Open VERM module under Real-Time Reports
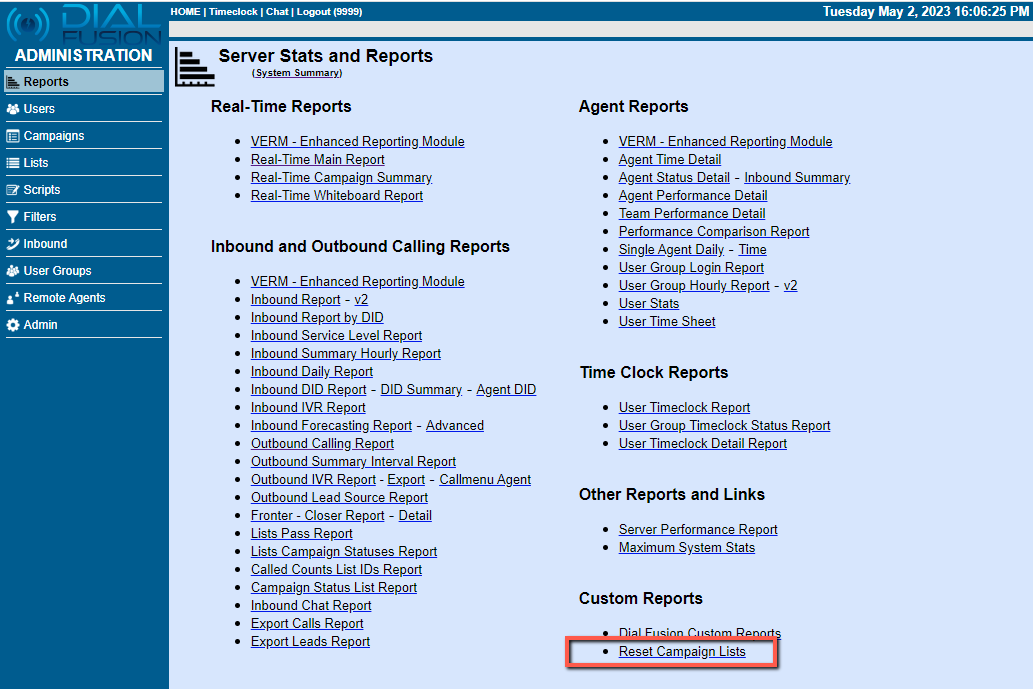 [x=358, y=142]
